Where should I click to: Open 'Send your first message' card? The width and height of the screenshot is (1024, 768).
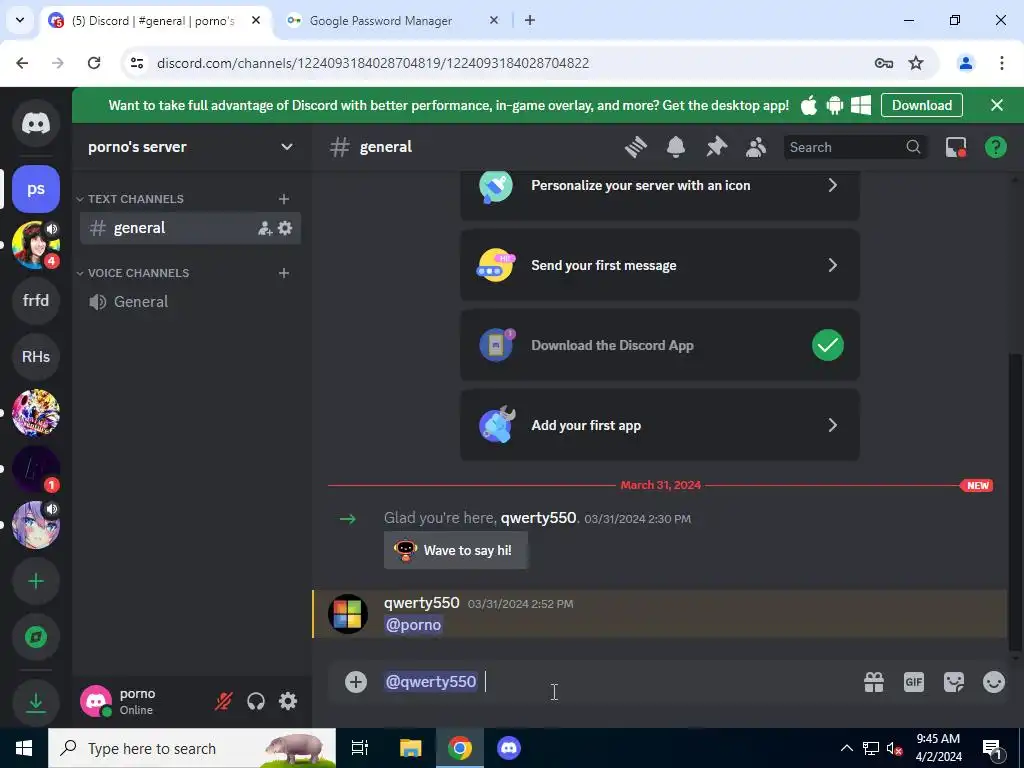pos(660,265)
